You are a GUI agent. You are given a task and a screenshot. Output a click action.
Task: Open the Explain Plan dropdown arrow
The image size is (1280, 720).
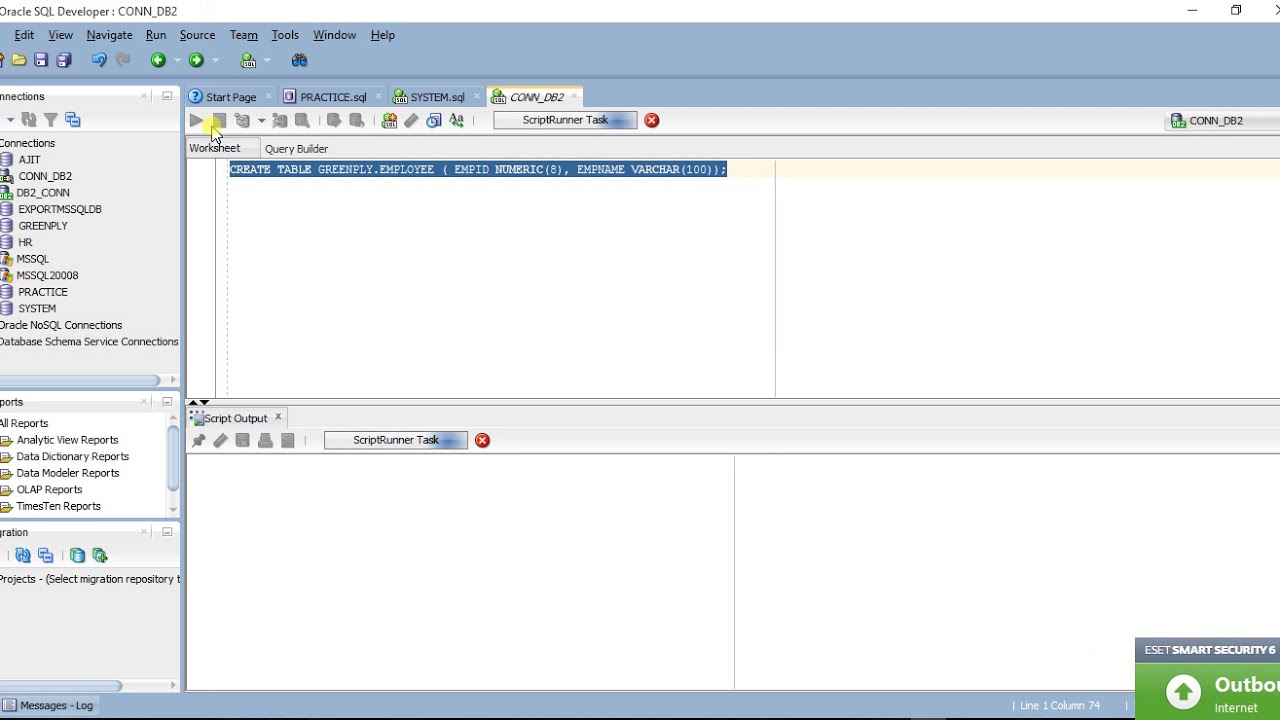261,120
